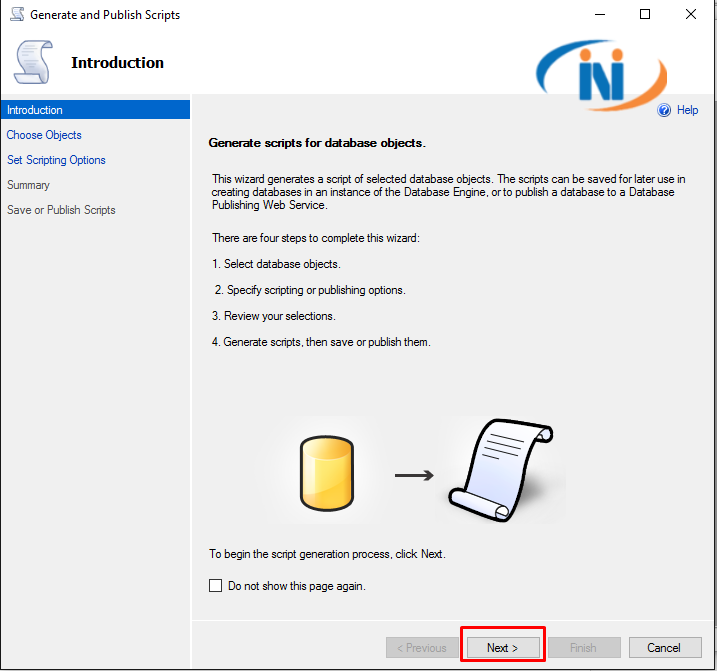717x671 pixels.
Task: Click the large scroll icon beside Introduction heading
Action: [x=33, y=62]
